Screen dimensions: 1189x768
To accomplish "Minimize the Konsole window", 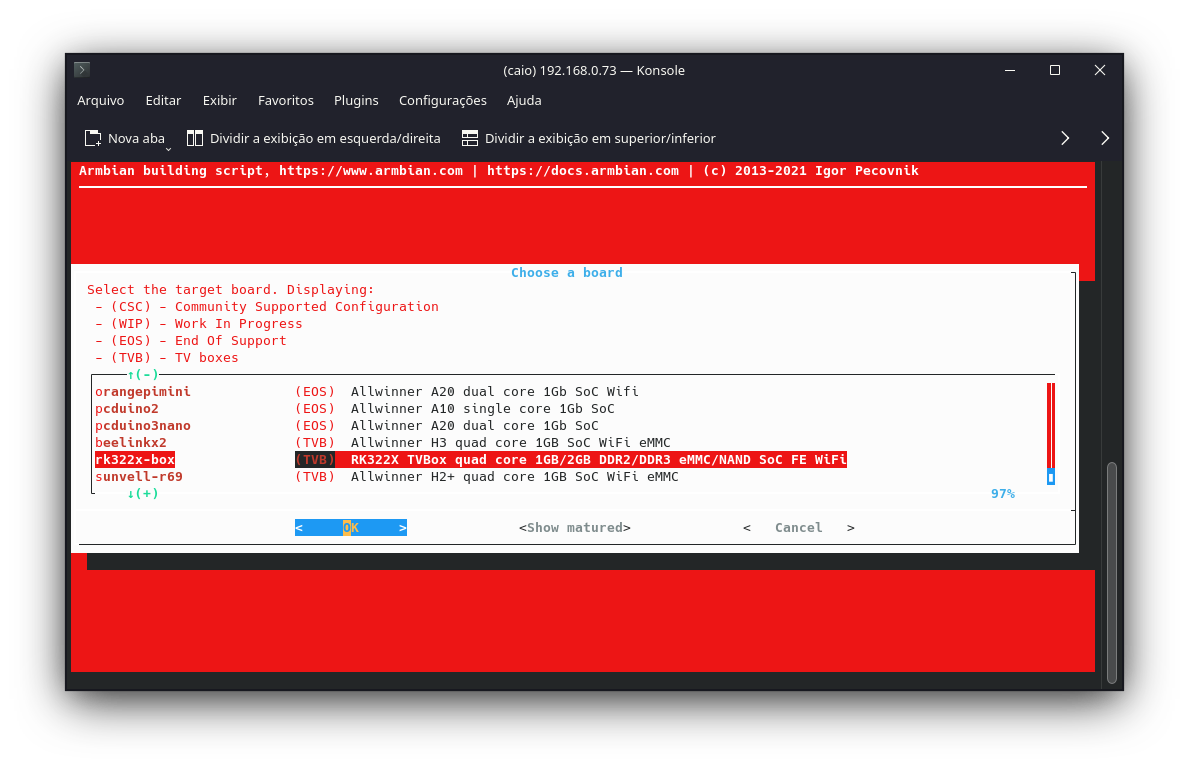I will coord(1010,70).
